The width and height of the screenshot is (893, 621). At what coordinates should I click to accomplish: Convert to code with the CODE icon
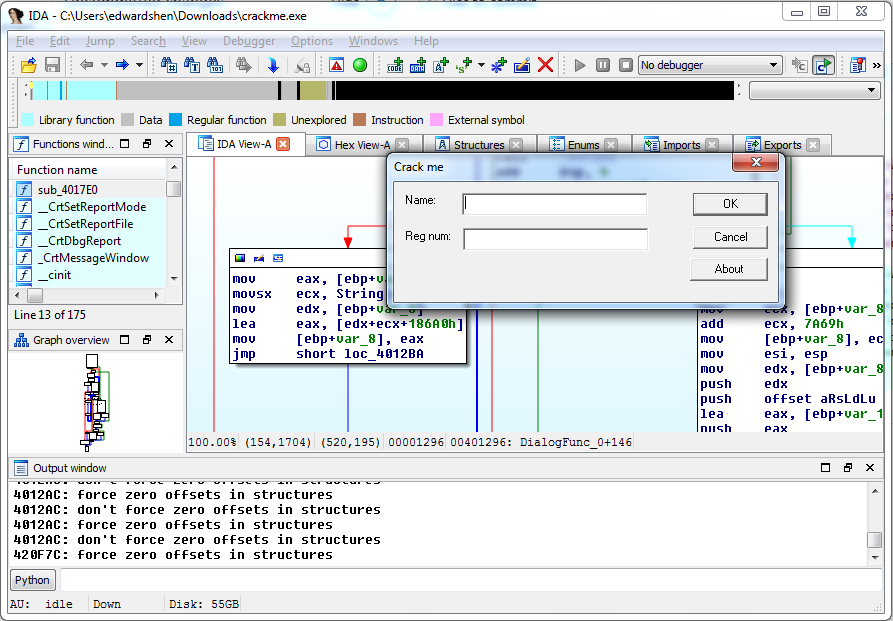click(x=395, y=65)
